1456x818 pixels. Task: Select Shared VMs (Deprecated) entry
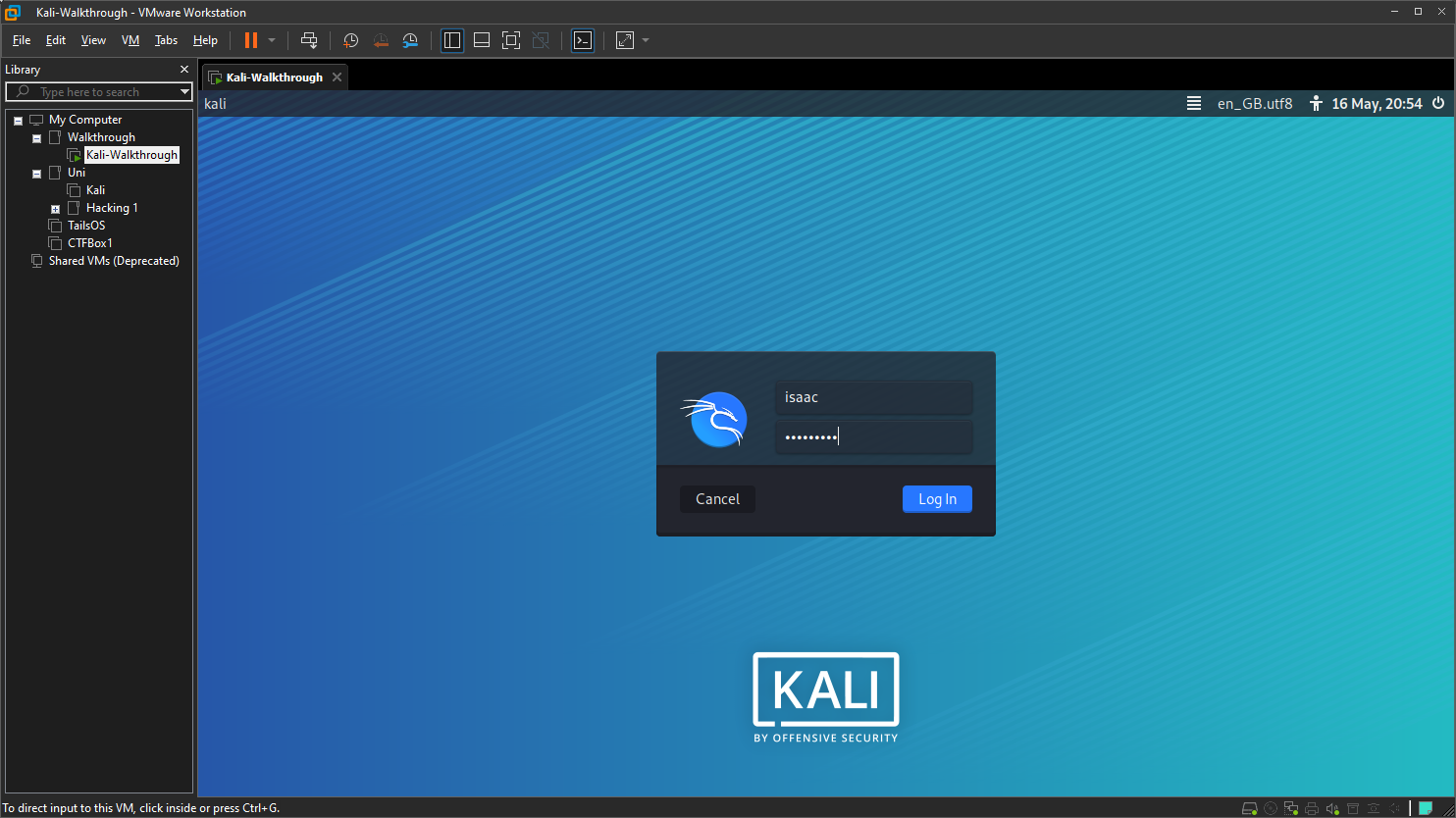(x=114, y=261)
